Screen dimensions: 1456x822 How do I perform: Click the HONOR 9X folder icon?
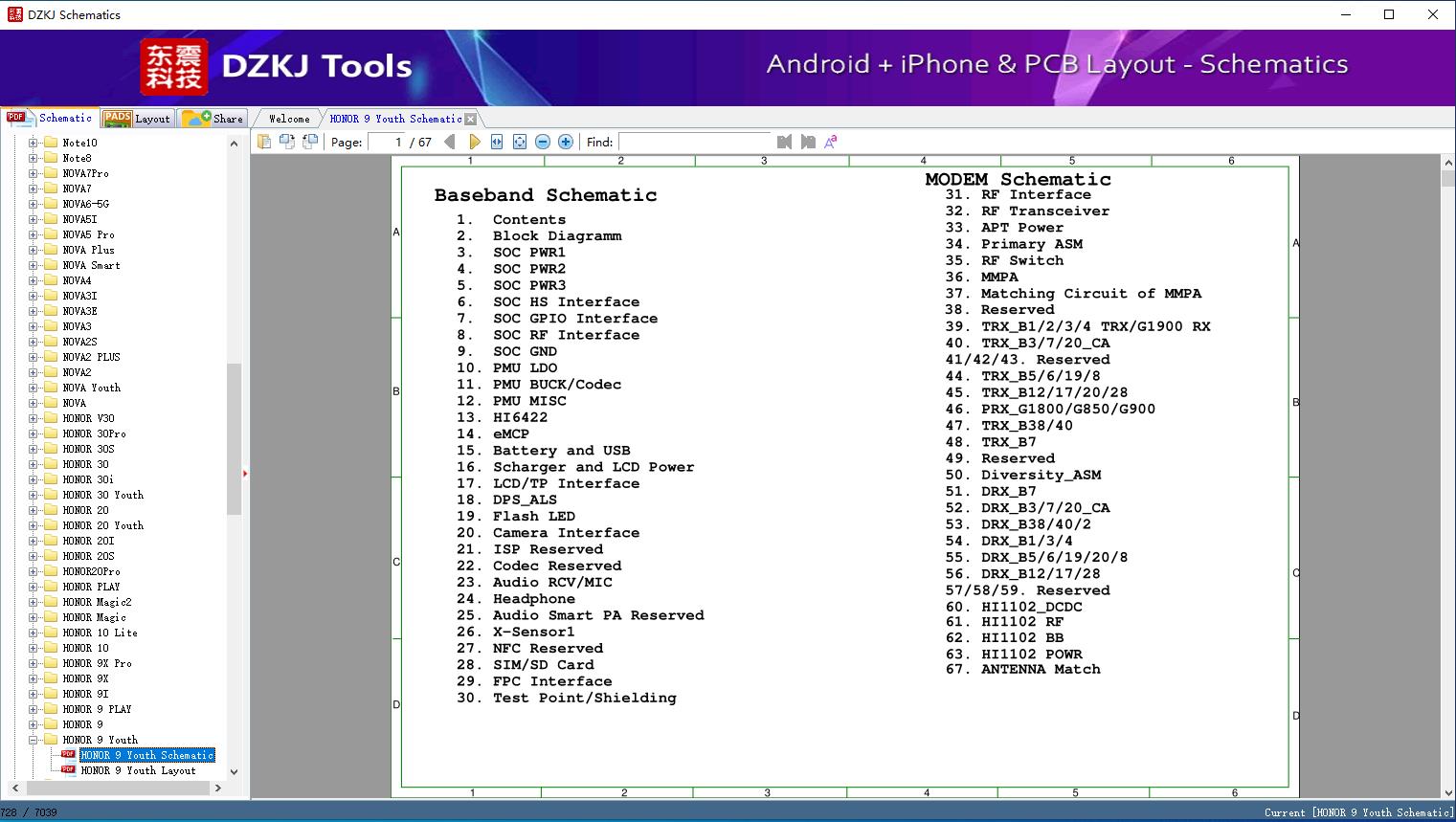51,678
